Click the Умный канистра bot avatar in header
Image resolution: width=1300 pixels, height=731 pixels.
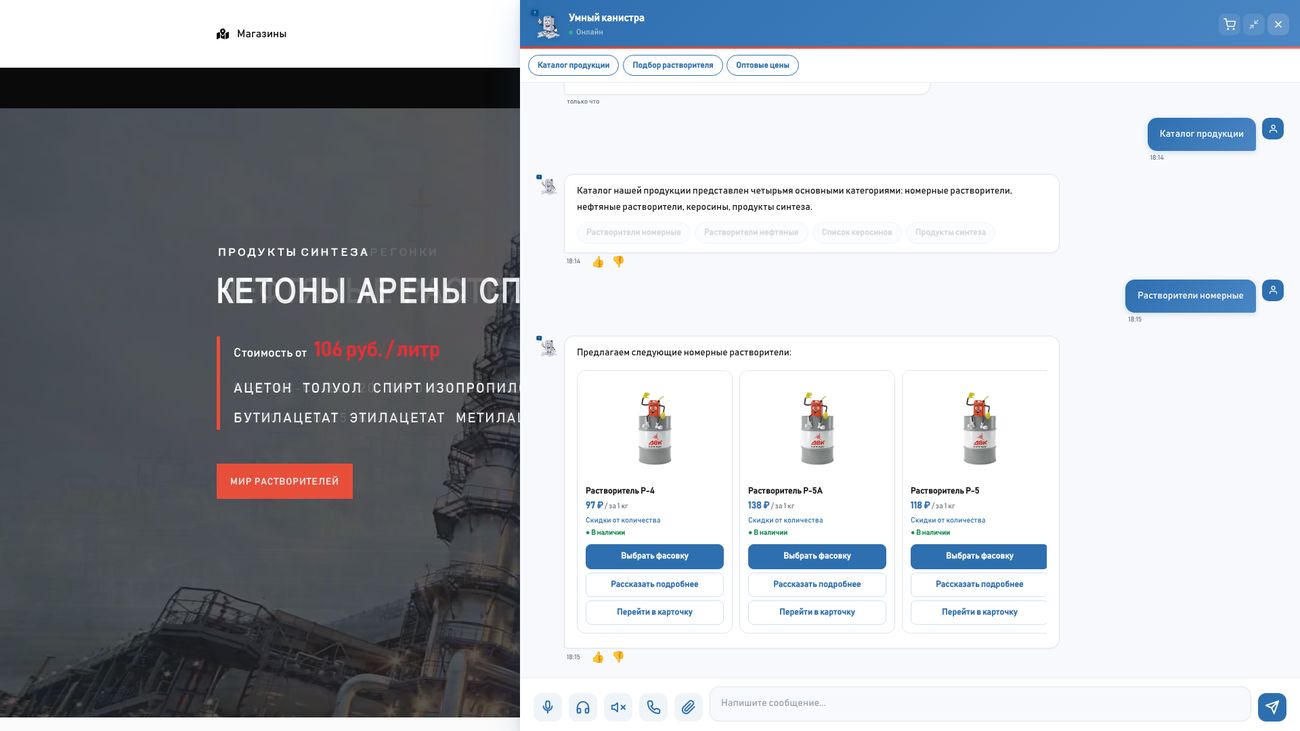547,25
